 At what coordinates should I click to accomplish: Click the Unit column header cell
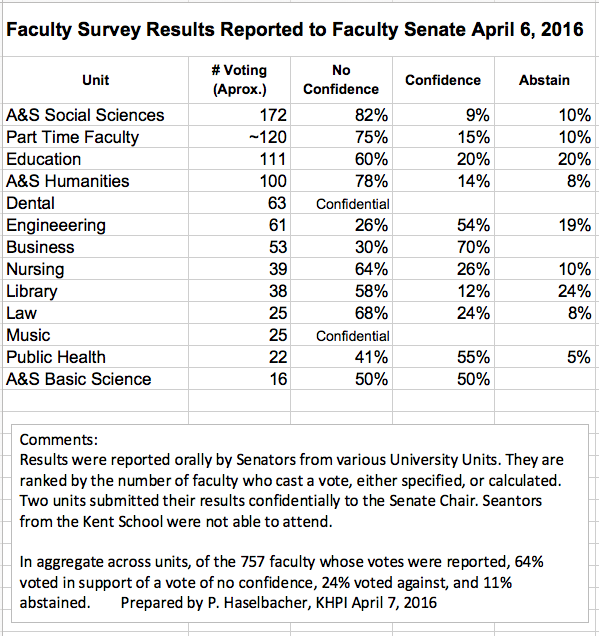click(x=96, y=80)
